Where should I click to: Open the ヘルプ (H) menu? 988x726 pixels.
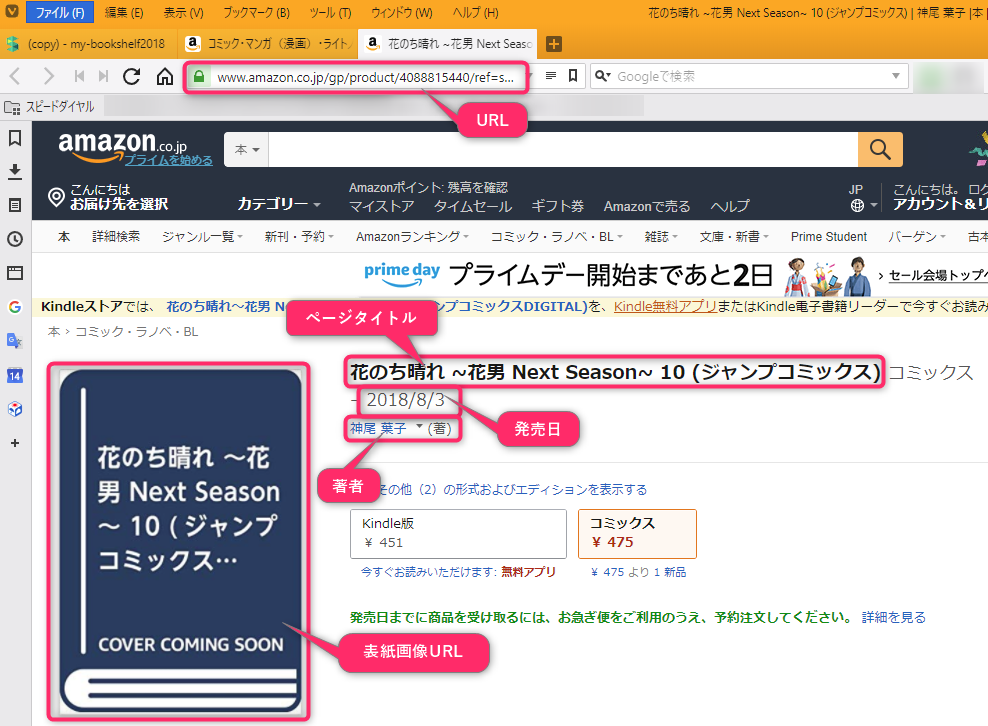[x=475, y=12]
